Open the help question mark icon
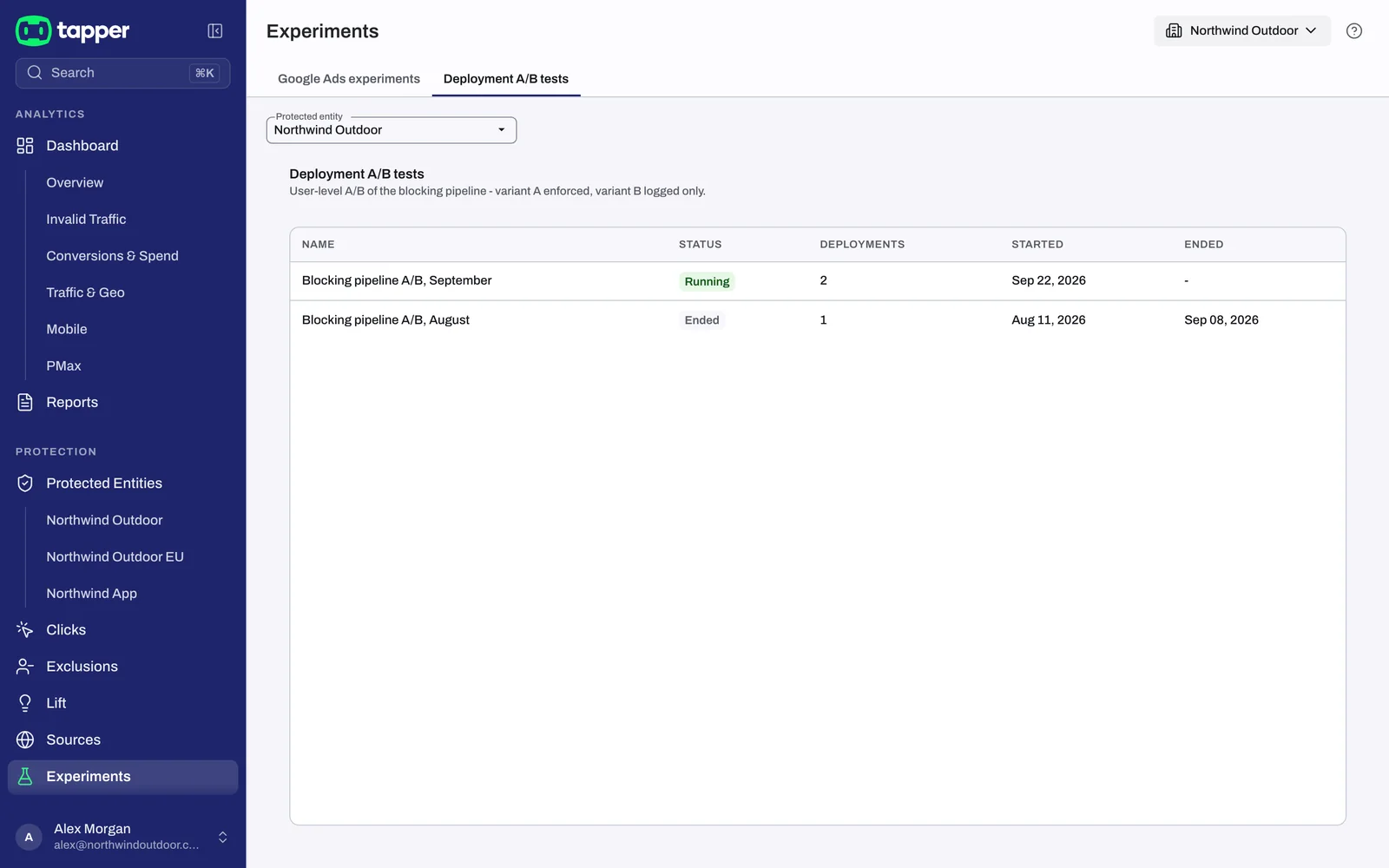 click(x=1353, y=31)
